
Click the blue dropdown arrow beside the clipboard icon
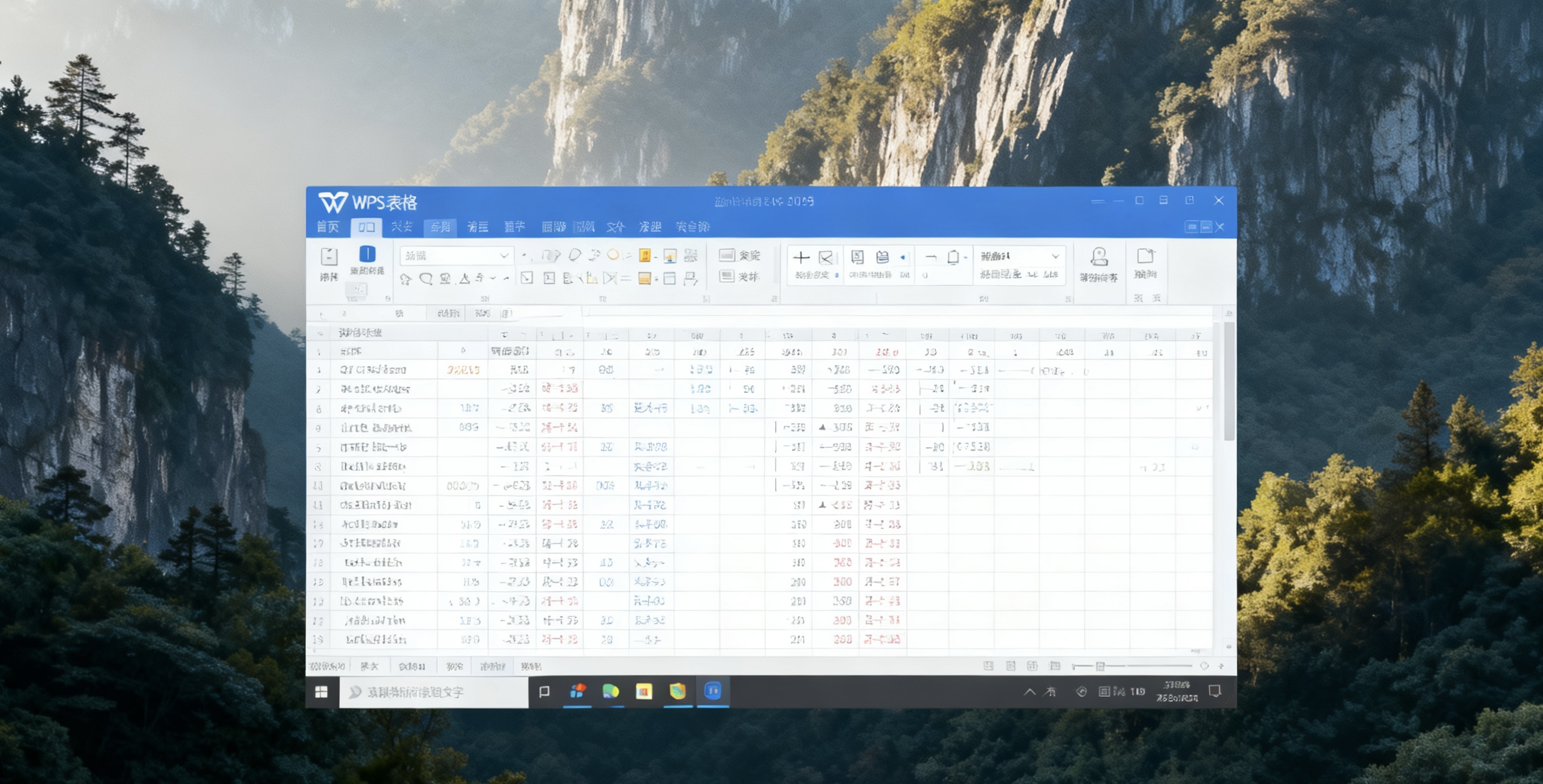[x=902, y=257]
